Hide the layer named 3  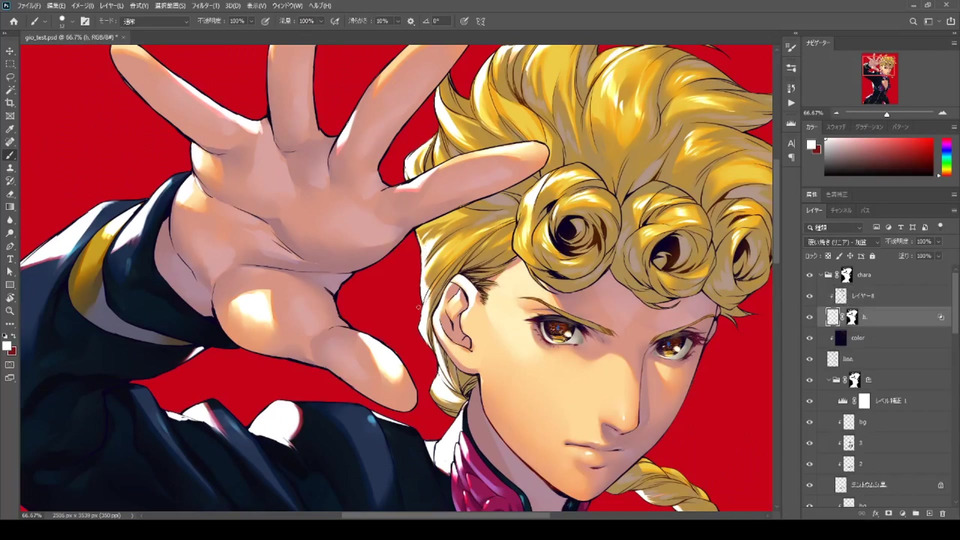(x=809, y=443)
